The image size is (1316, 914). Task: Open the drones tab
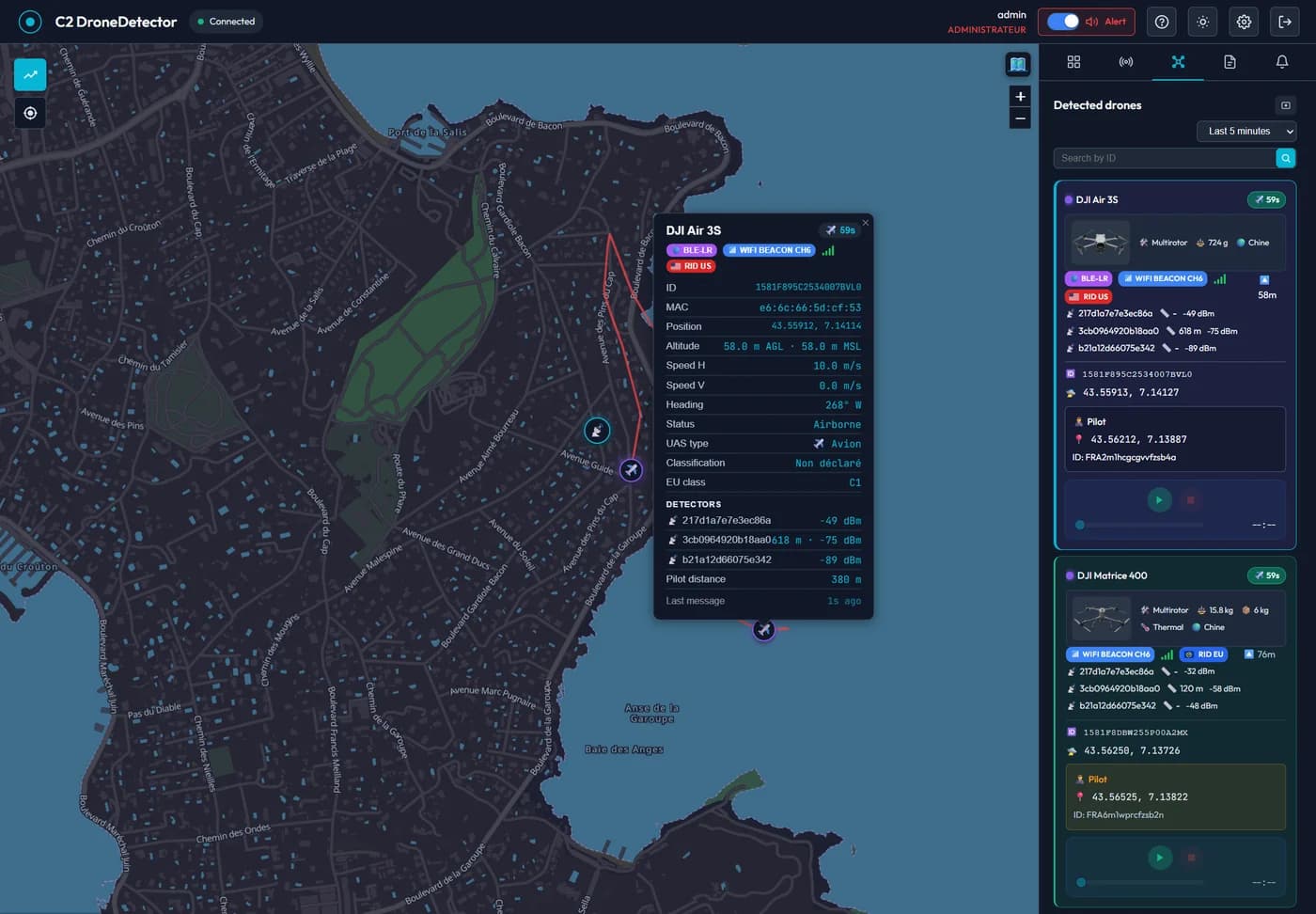coord(1178,62)
